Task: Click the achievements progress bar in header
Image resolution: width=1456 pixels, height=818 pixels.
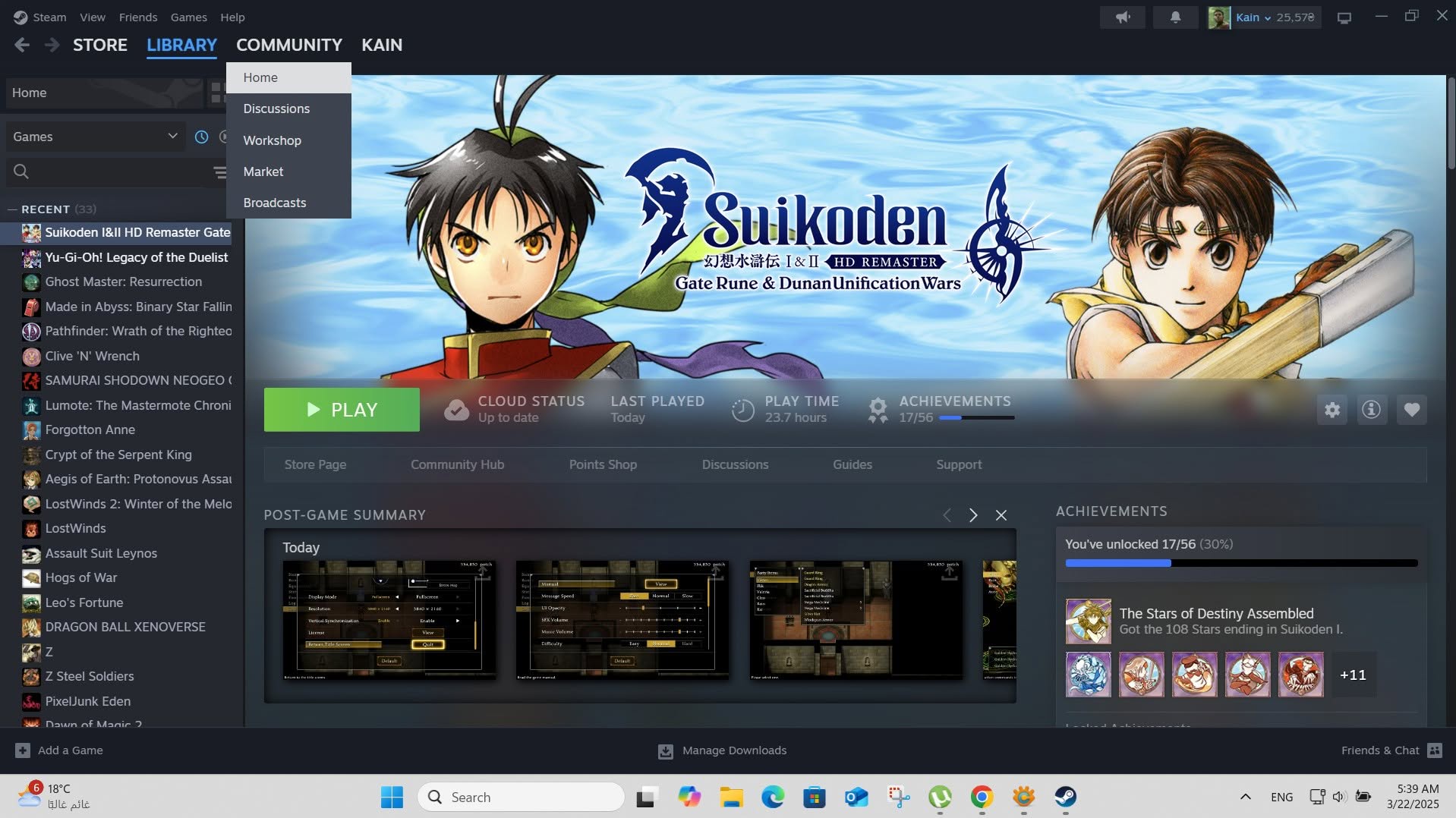Action: pos(976,417)
